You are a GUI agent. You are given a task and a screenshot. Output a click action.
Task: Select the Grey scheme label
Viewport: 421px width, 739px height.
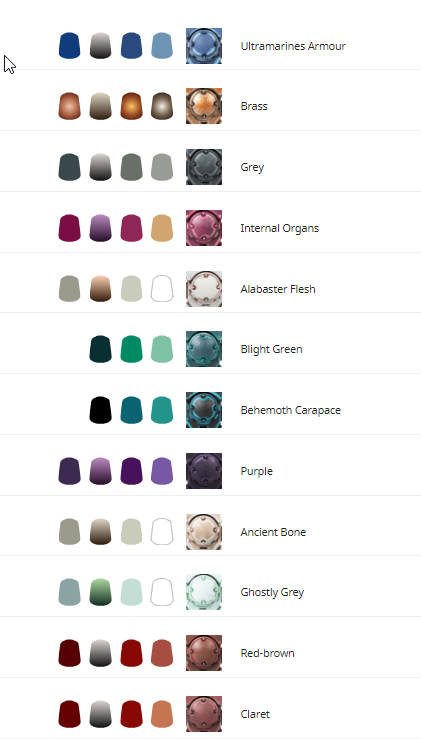[x=252, y=167]
